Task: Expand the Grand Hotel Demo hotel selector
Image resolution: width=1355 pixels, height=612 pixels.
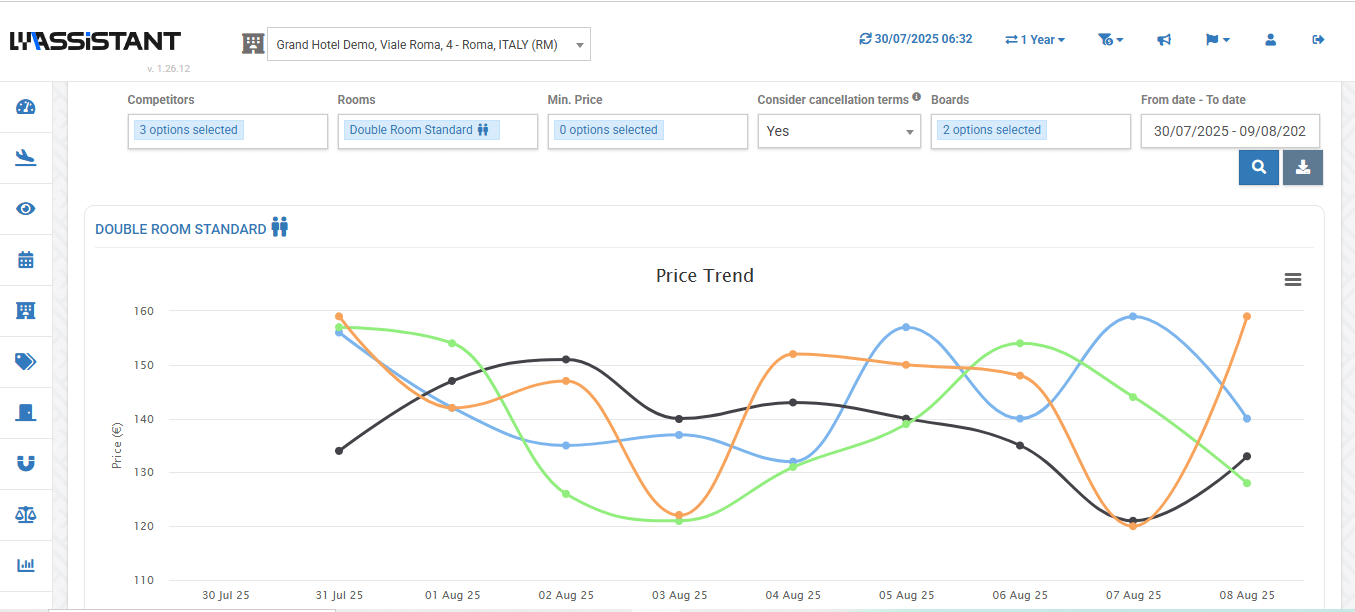Action: [429, 44]
